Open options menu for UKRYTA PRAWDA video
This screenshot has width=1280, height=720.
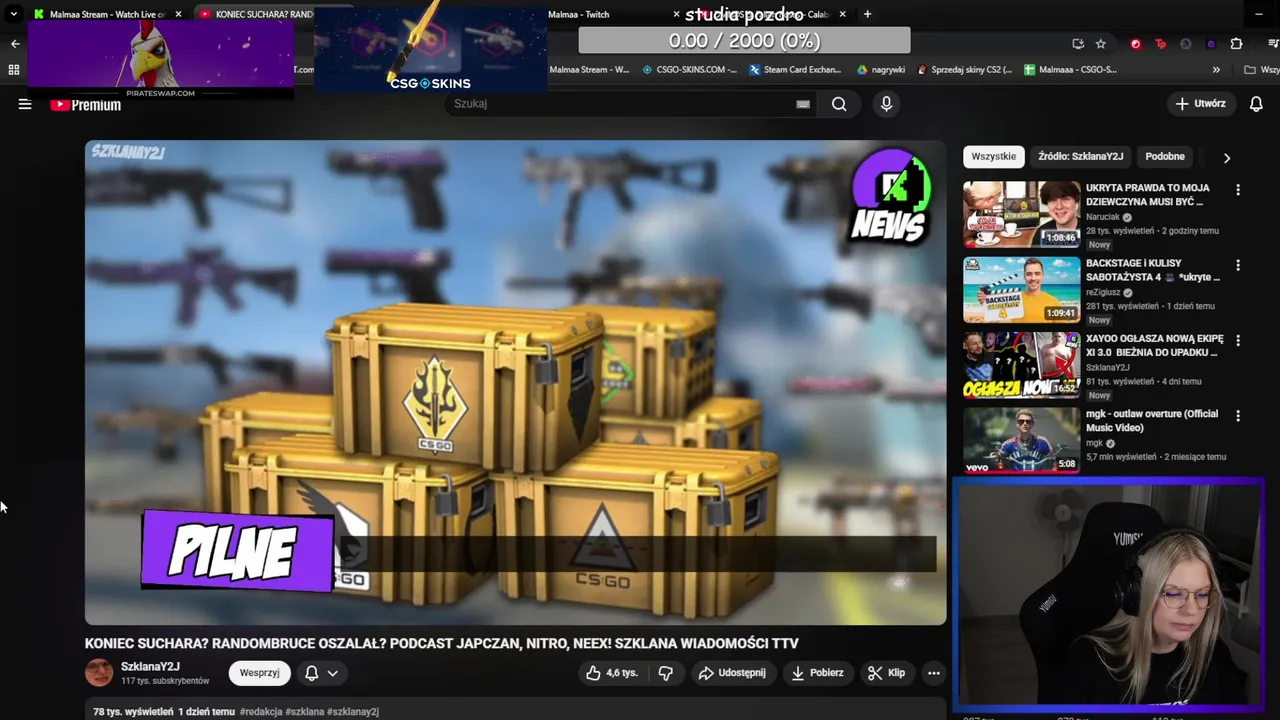click(1238, 190)
